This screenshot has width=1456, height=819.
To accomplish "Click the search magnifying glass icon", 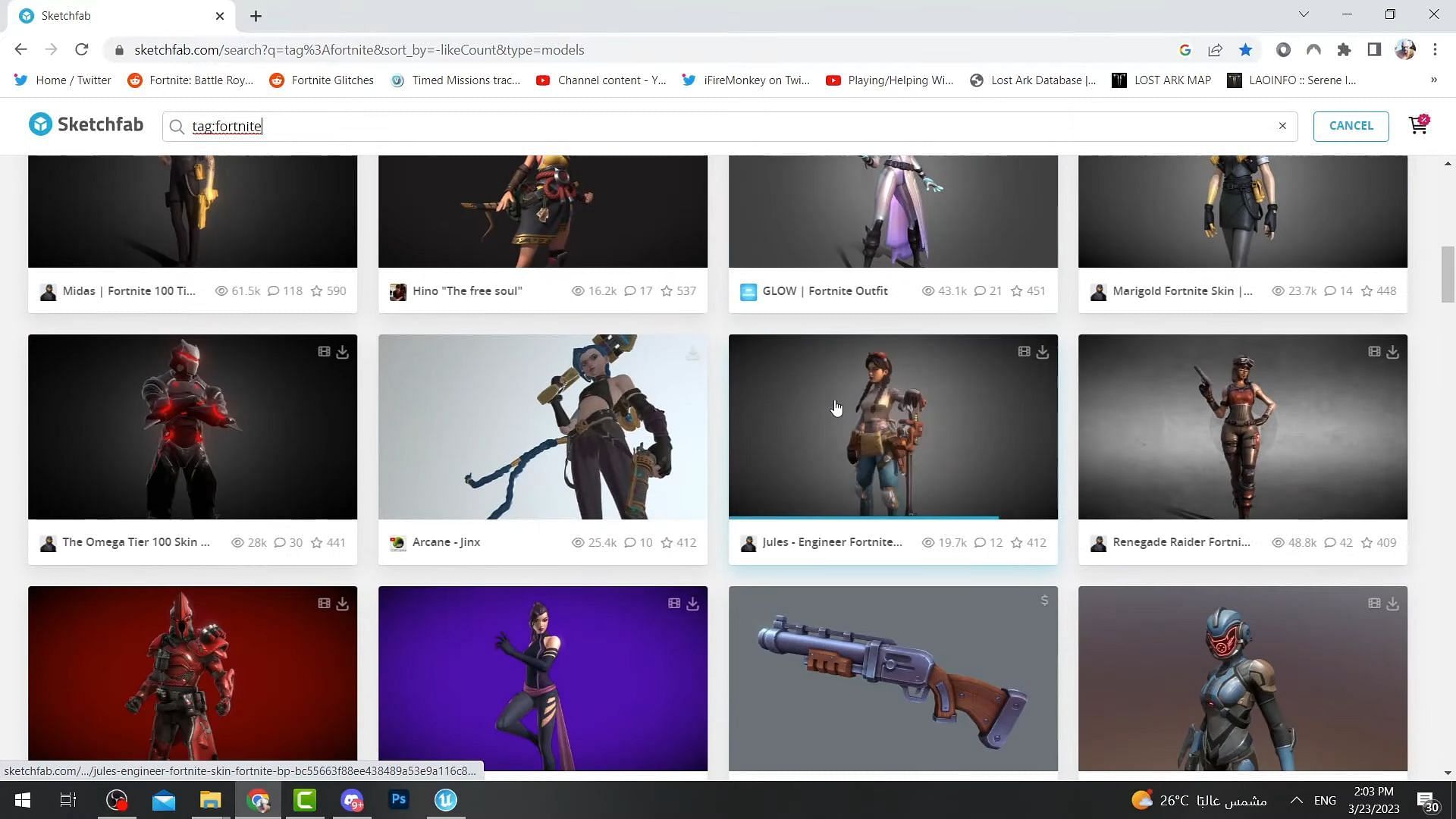I will [x=177, y=126].
